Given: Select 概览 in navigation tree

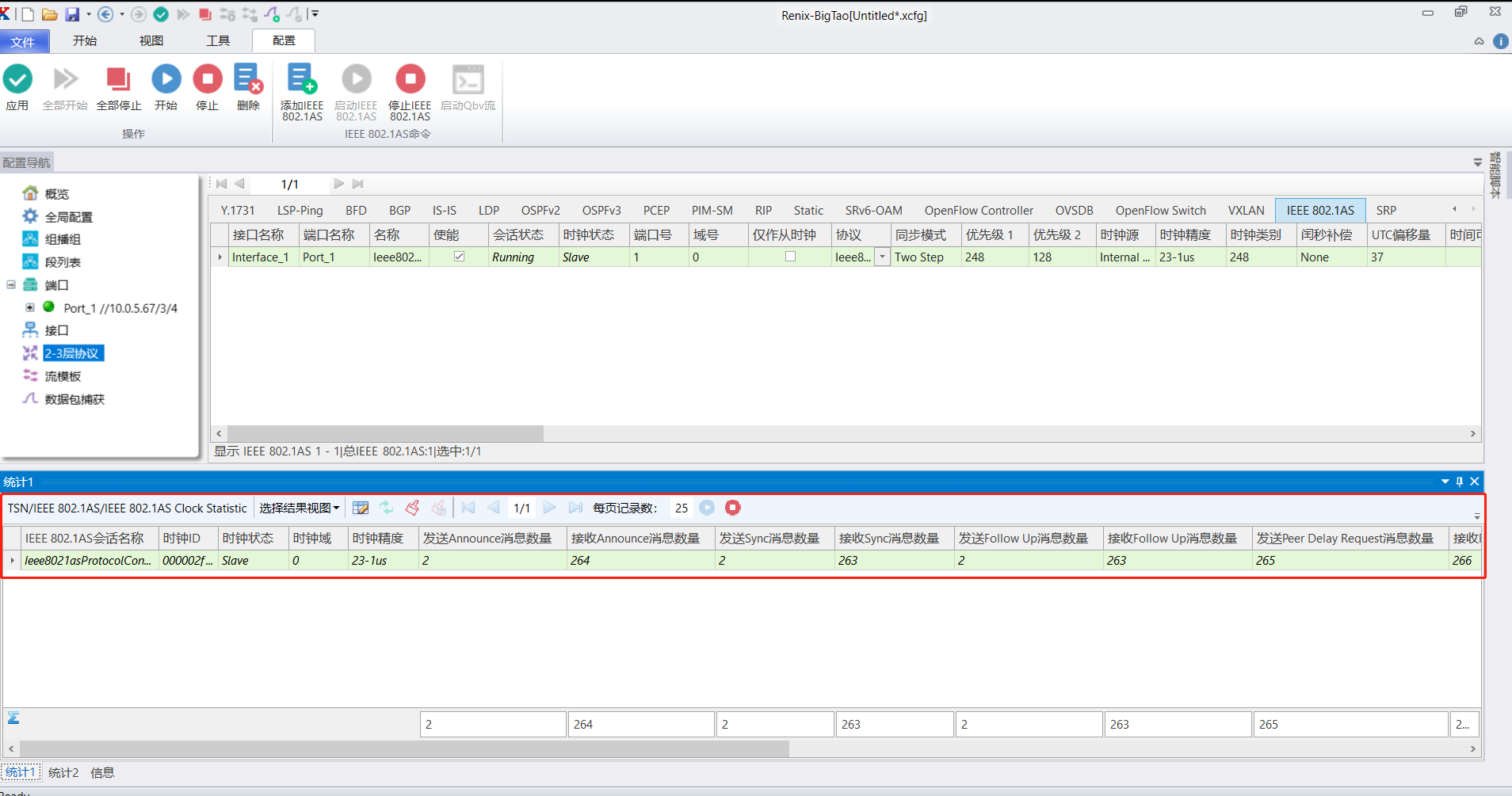Looking at the screenshot, I should click(x=57, y=193).
